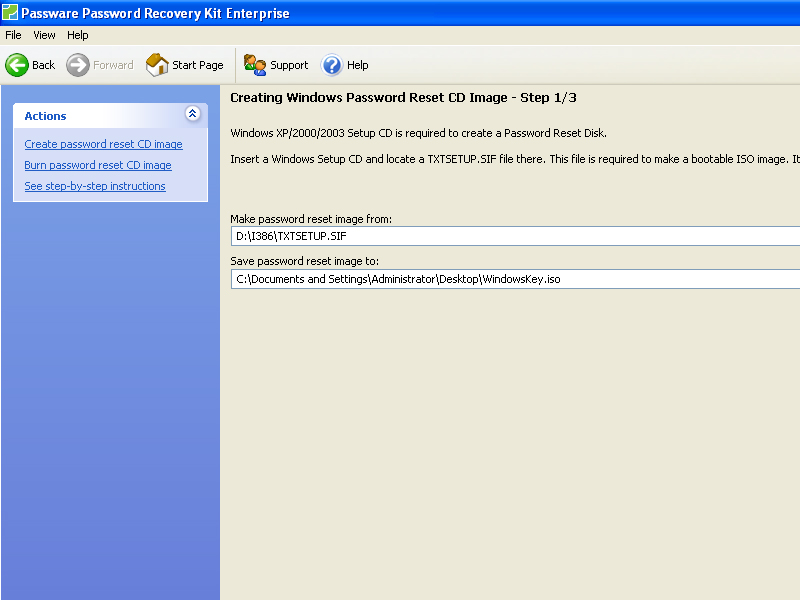Screen dimensions: 800x600
Task: Open the Help menu in menu bar
Action: (x=78, y=35)
